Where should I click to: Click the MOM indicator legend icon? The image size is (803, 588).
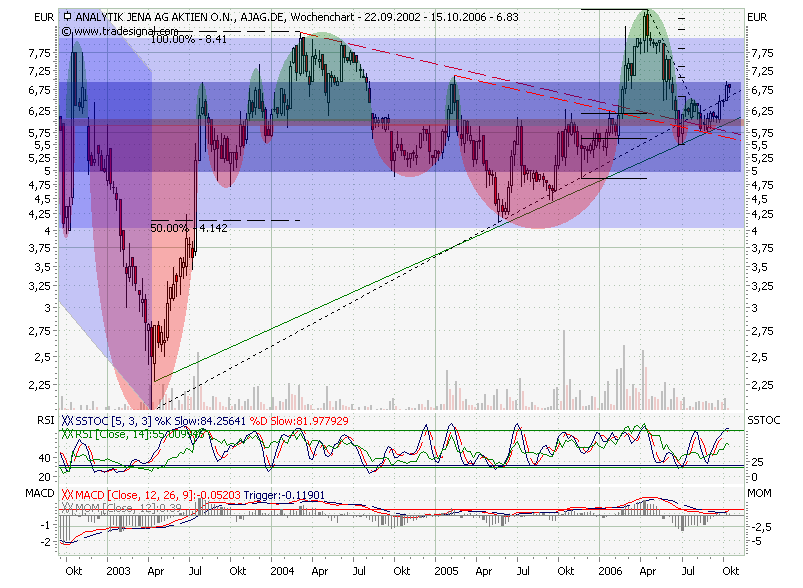pyautogui.click(x=67, y=508)
